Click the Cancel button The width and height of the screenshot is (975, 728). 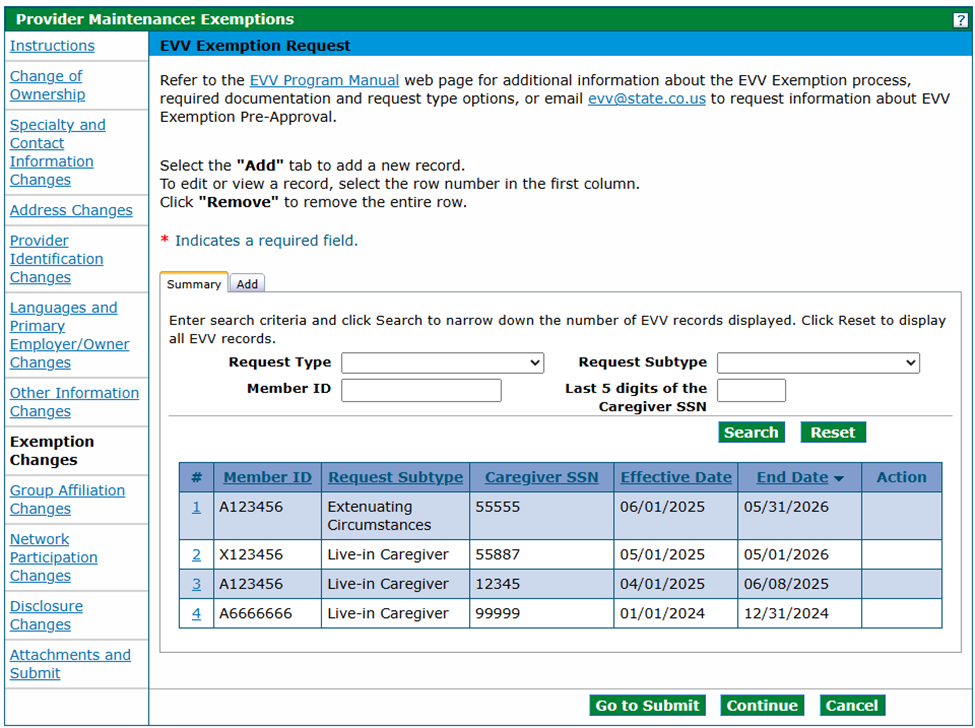(852, 706)
